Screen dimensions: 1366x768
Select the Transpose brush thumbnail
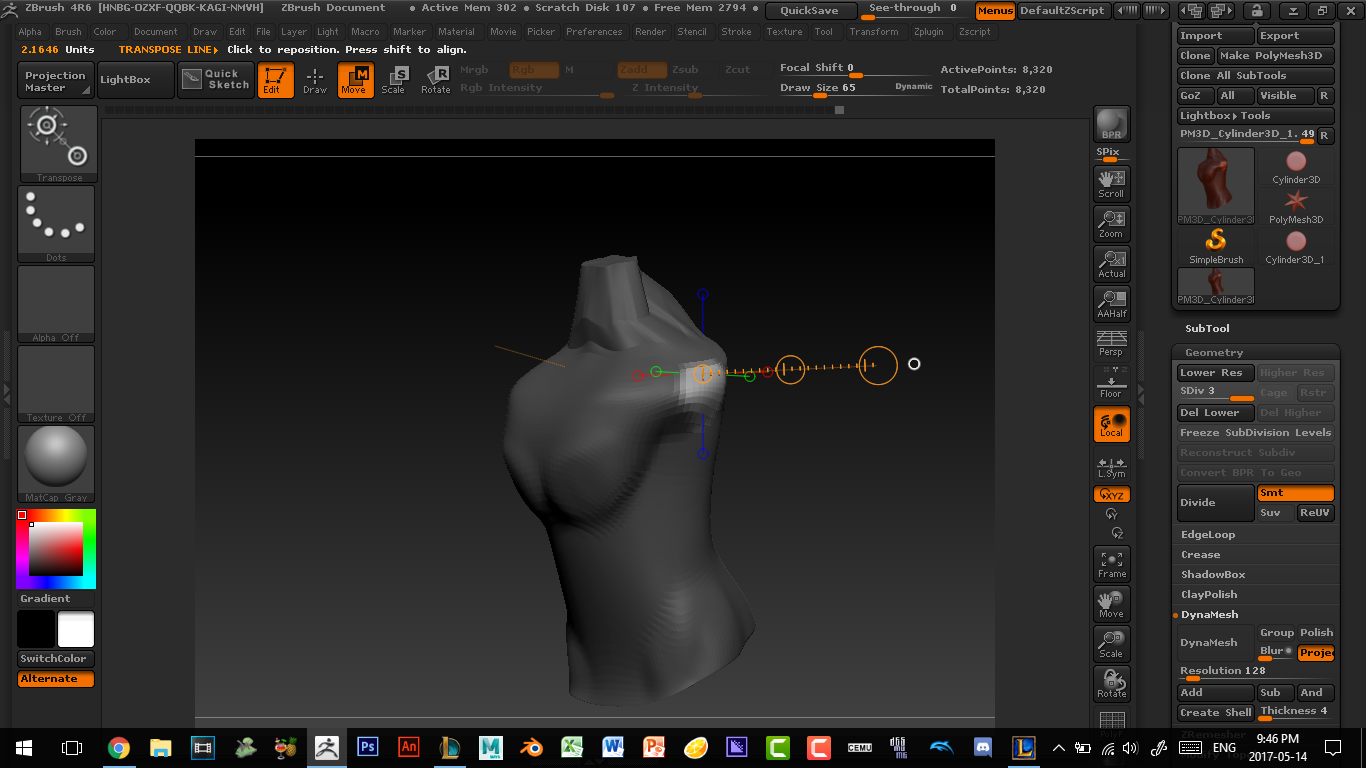57,144
